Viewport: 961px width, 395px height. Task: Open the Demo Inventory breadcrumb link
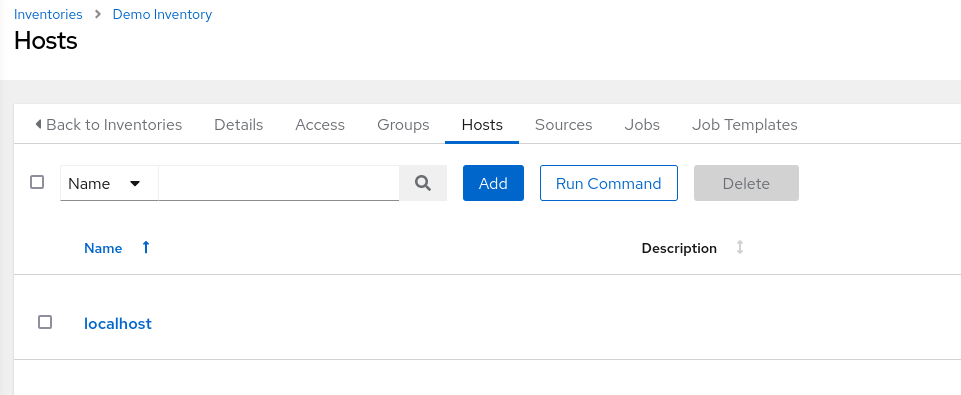(162, 14)
